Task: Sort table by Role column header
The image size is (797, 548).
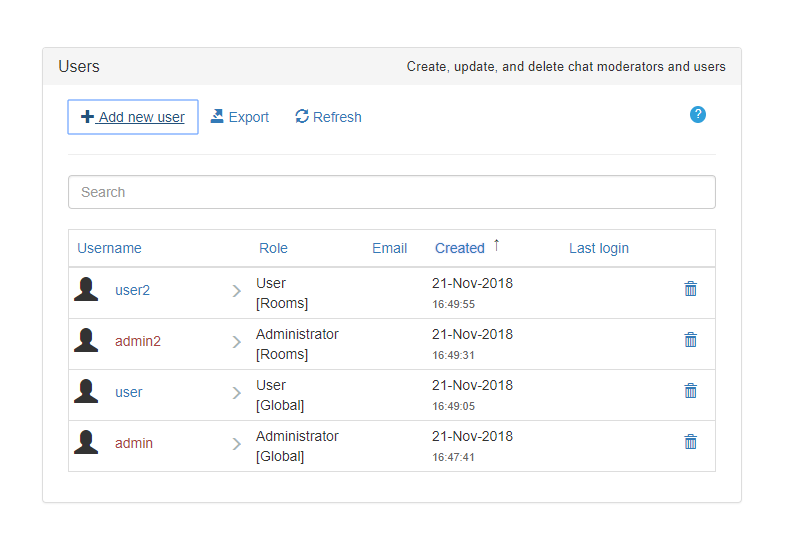Action: 273,248
